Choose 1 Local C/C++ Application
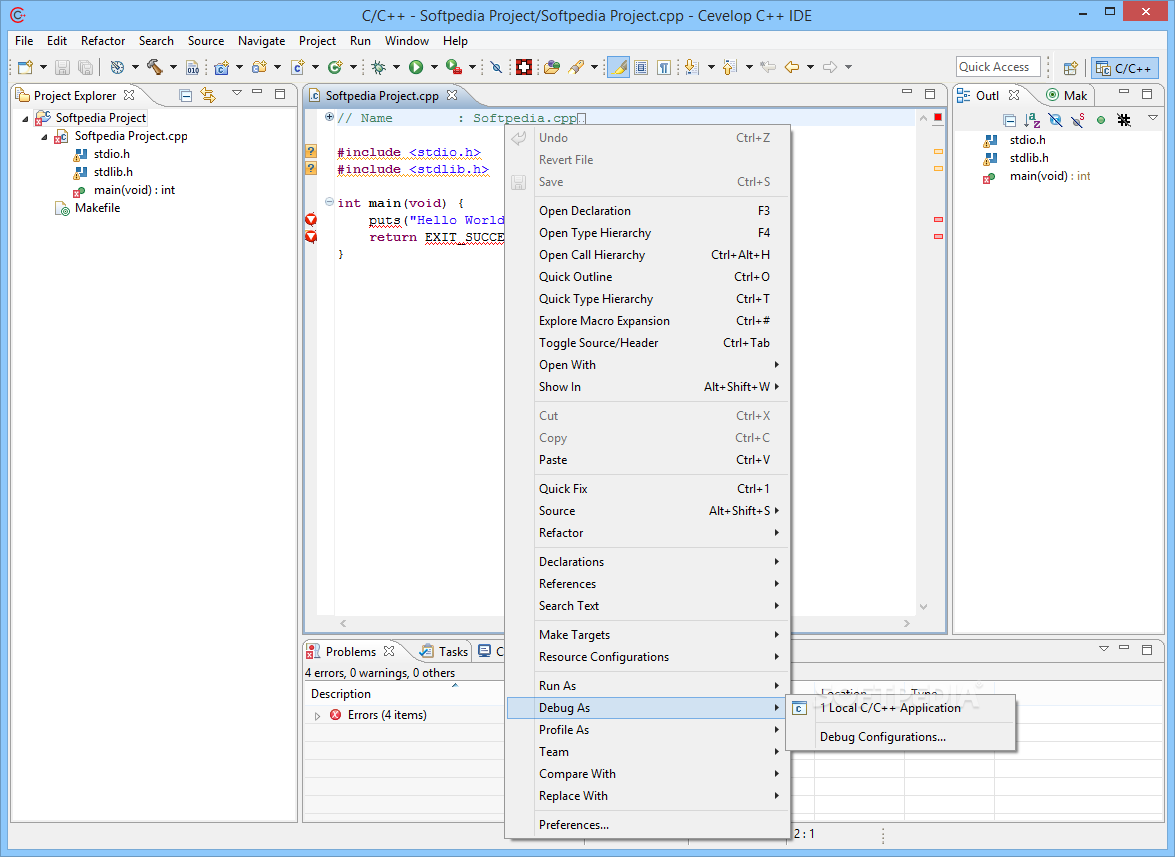 tap(901, 708)
